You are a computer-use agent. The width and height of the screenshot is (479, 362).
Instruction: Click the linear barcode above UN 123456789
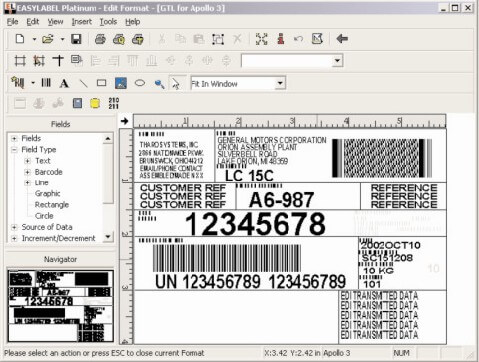227,258
